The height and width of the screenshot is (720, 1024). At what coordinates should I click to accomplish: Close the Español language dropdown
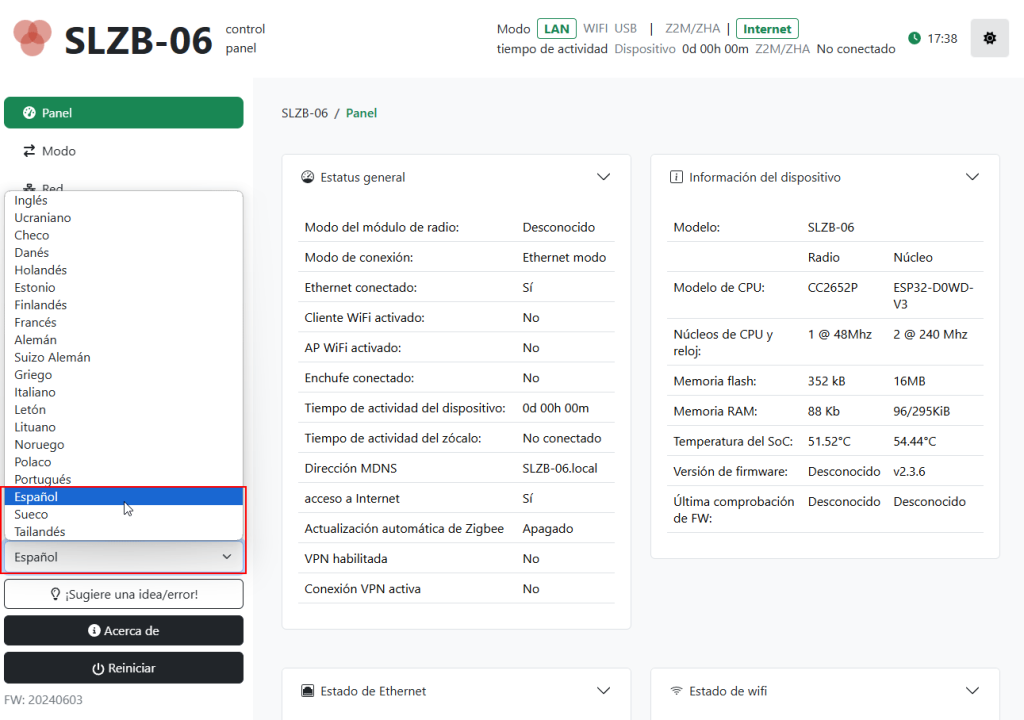124,557
